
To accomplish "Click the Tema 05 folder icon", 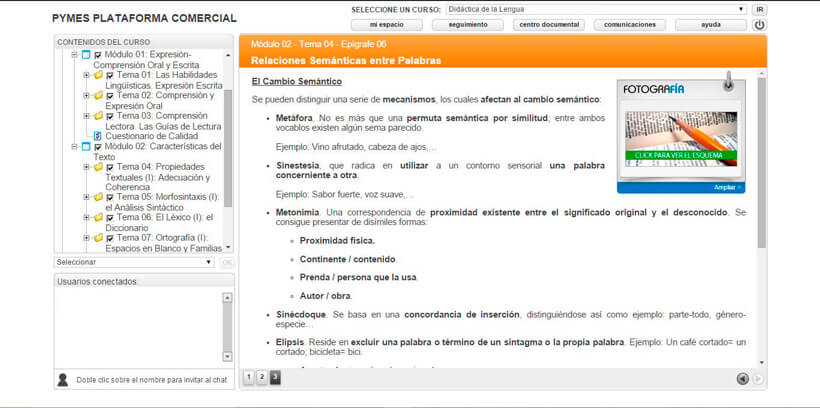I will [x=98, y=197].
